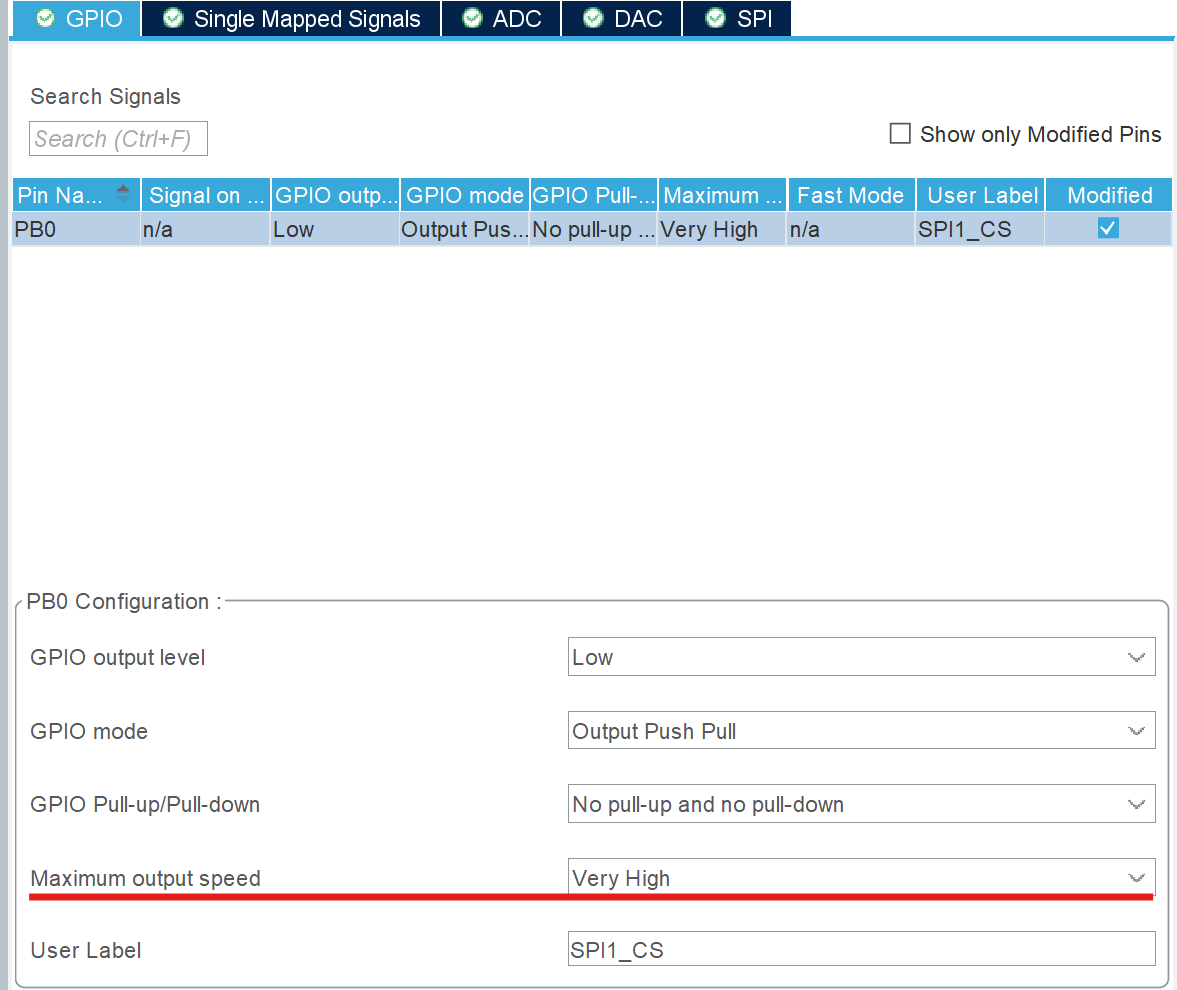Toggle the Modified checkbox for PB0
This screenshot has width=1177, height=990.
[x=1108, y=228]
